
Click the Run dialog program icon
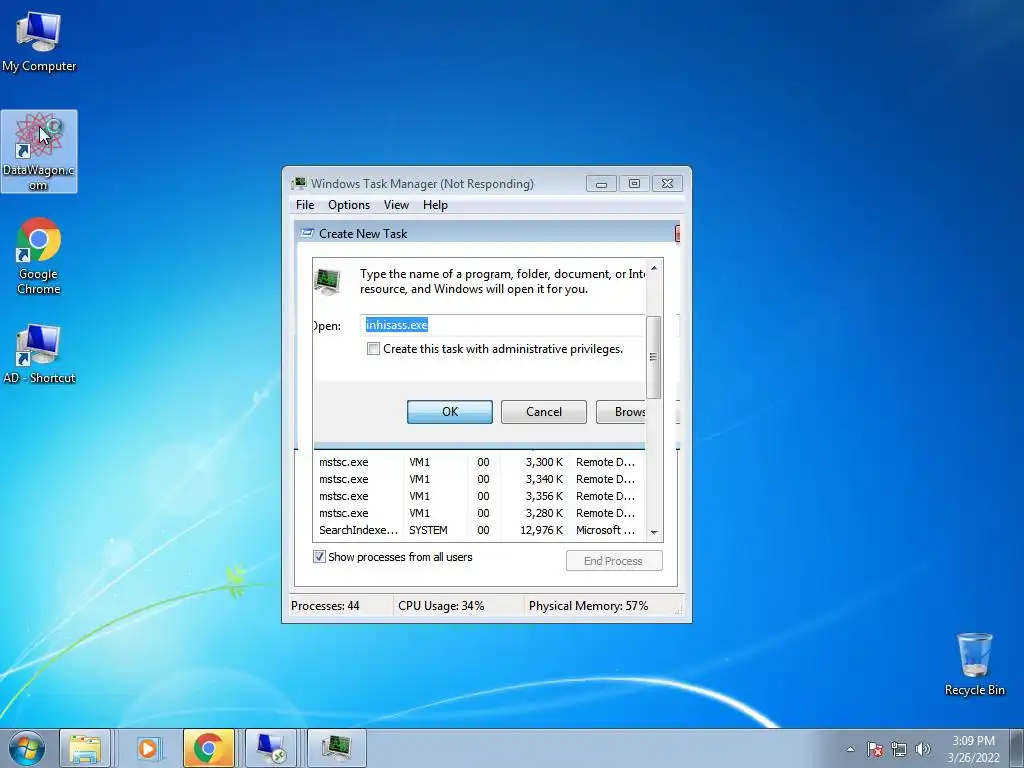click(327, 282)
